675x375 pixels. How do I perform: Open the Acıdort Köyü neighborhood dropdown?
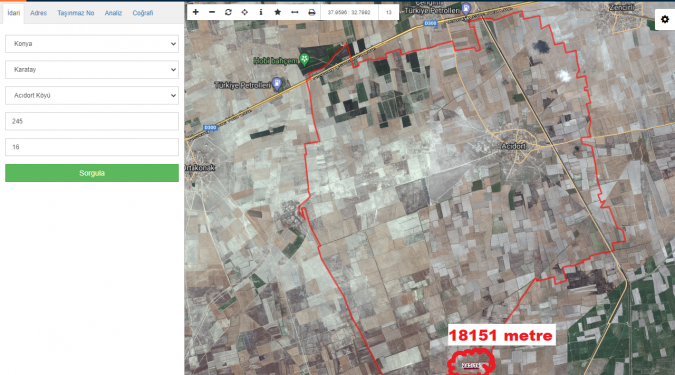[92, 96]
